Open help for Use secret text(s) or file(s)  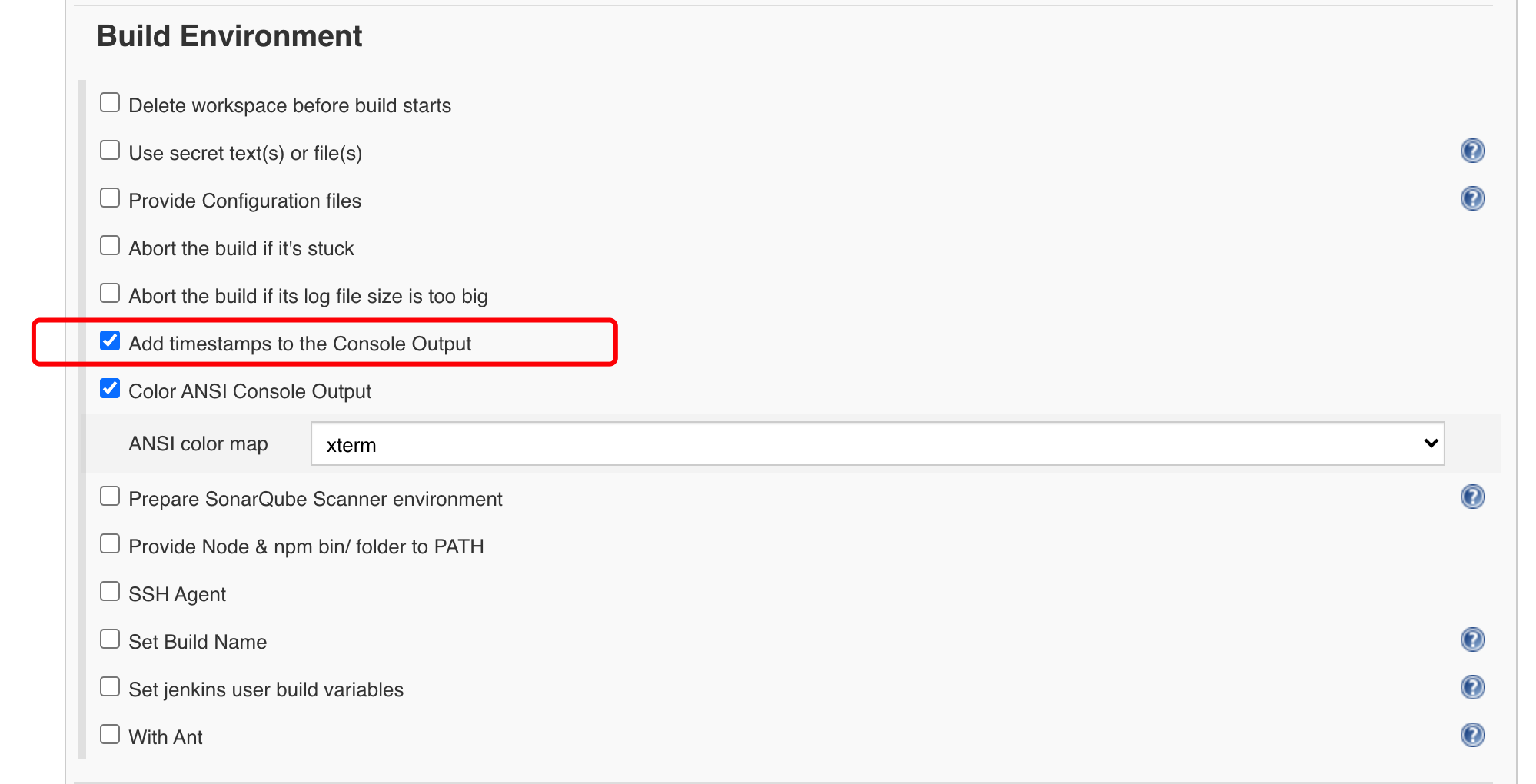1472,151
